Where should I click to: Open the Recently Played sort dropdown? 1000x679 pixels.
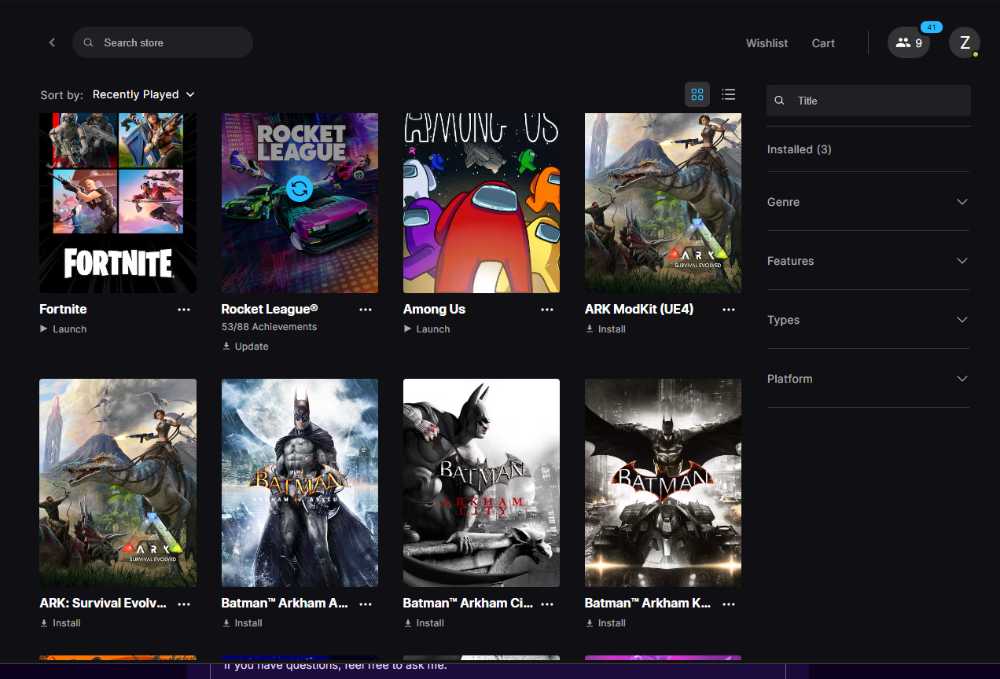point(143,94)
